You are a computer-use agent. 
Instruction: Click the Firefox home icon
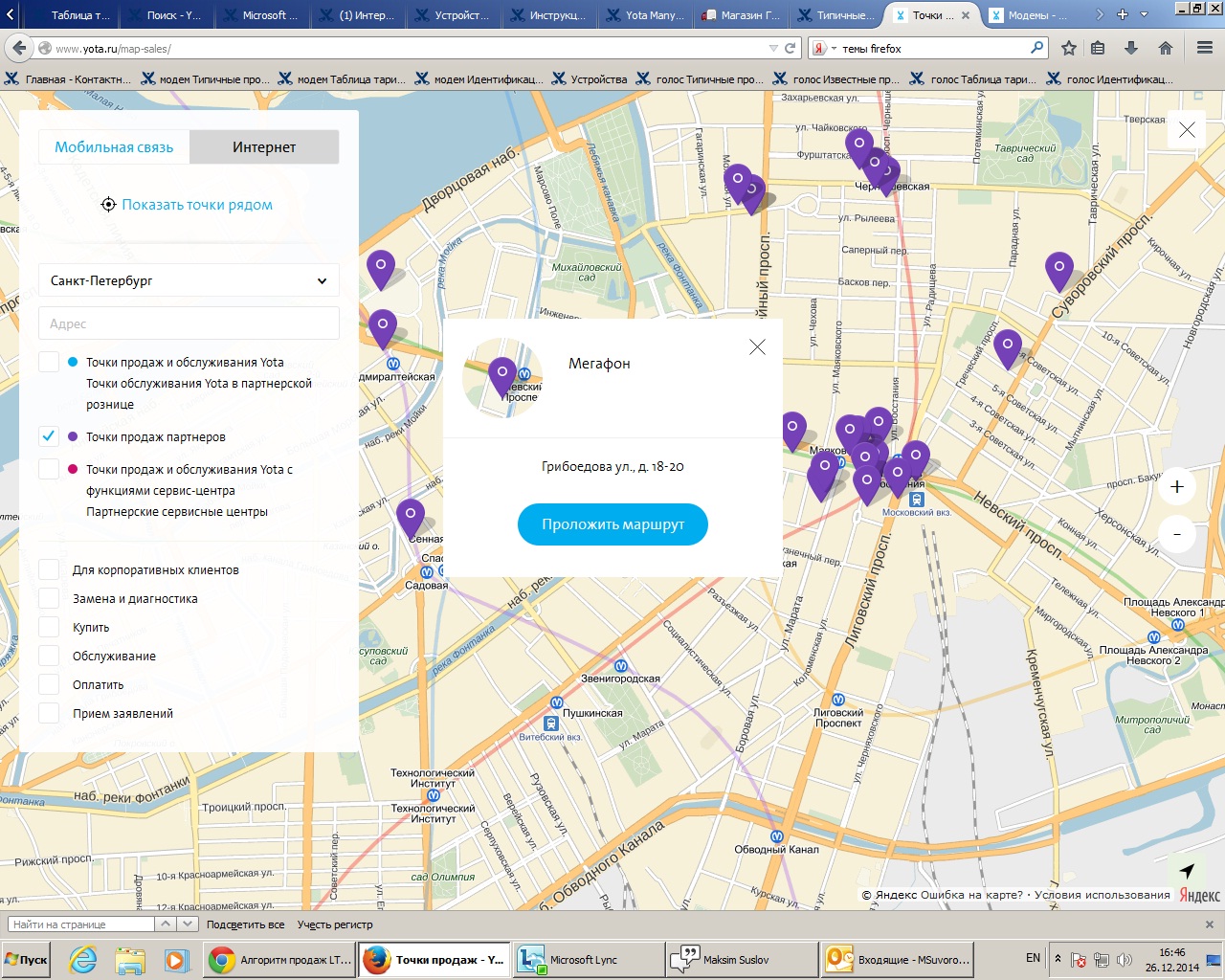(1165, 48)
